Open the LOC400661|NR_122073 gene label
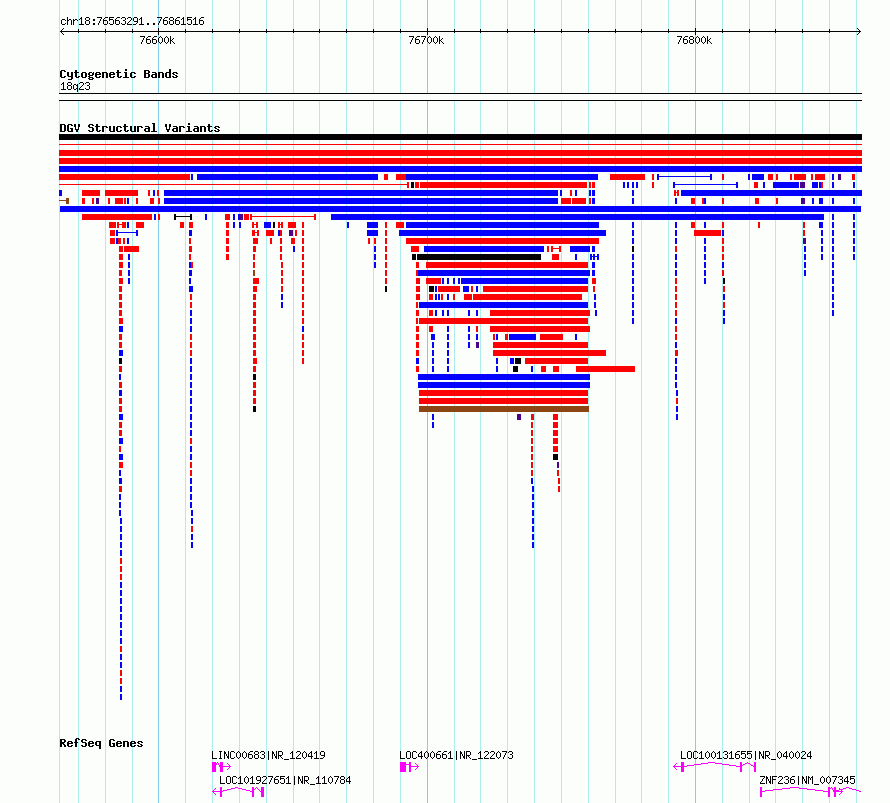Viewport: 890px width, 803px height. coord(456,755)
